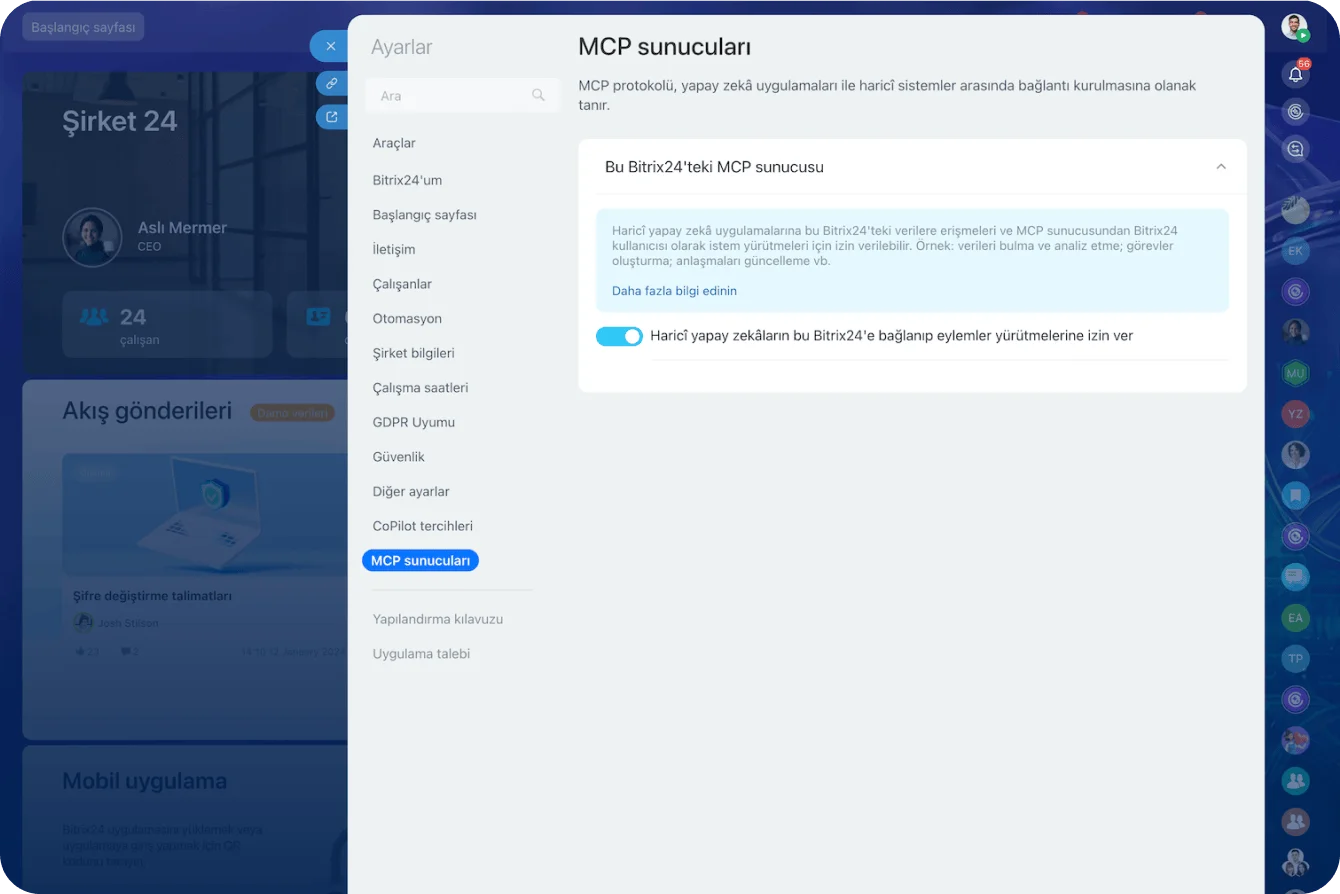This screenshot has width=1340, height=894.
Task: Click the Başlangıç sayfası button in top bar
Action: pos(83,27)
